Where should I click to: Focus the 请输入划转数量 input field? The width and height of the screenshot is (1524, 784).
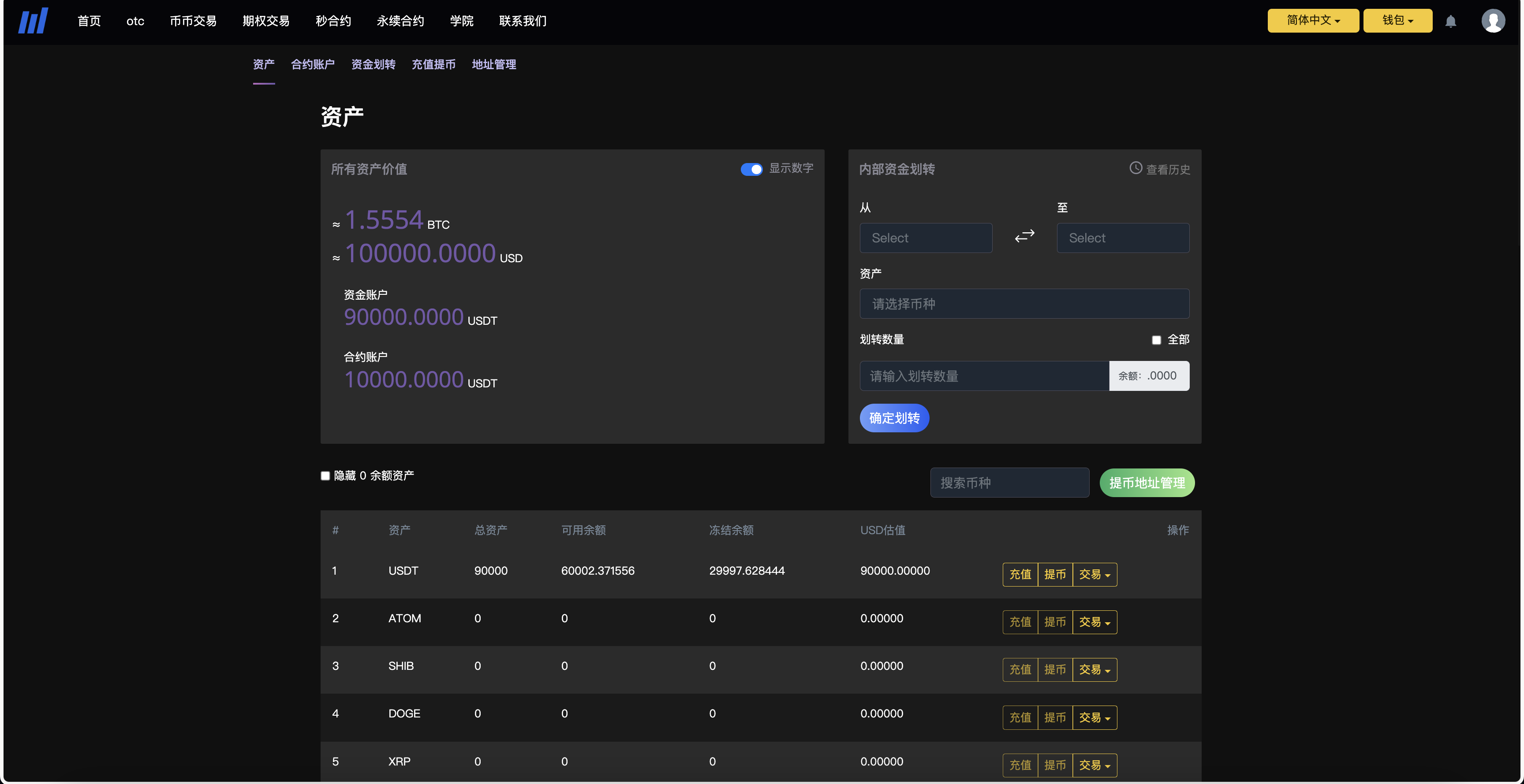[x=984, y=376]
